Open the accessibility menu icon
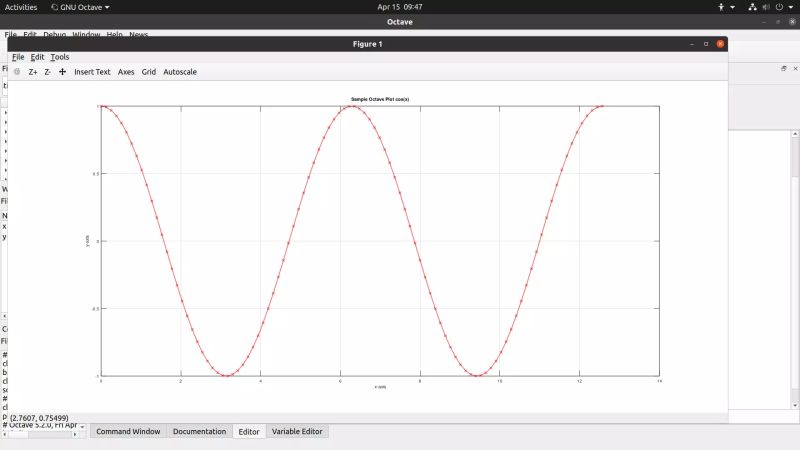800x450 pixels. pos(721,7)
